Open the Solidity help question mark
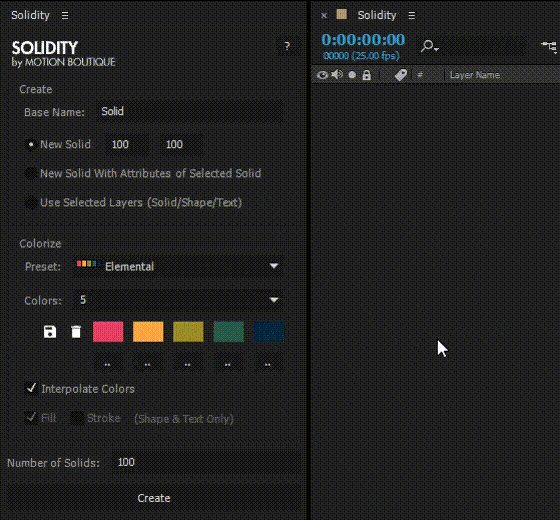 click(287, 46)
